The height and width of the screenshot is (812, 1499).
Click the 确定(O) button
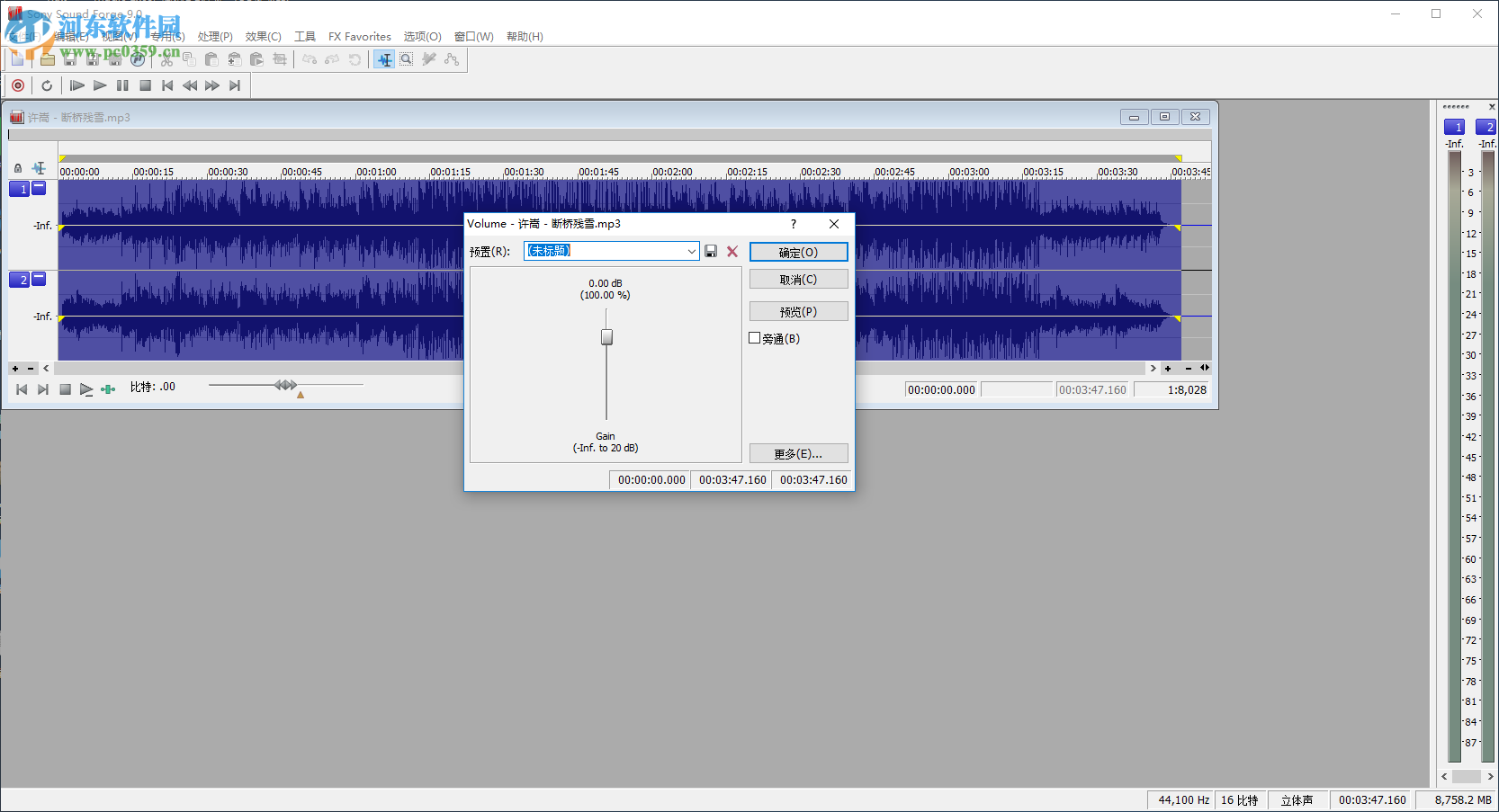pyautogui.click(x=798, y=253)
